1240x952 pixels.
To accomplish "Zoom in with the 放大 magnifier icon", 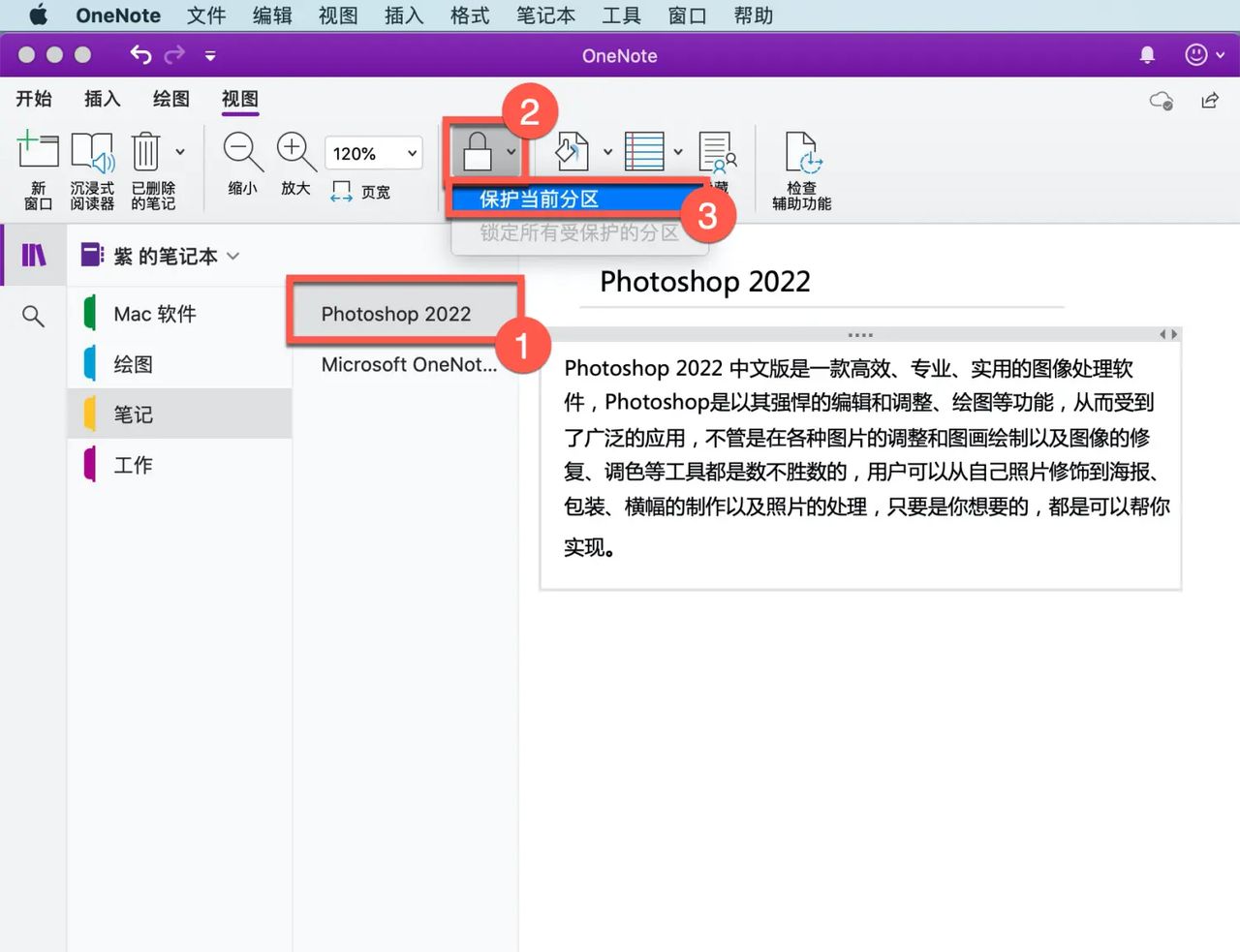I will coord(295,152).
